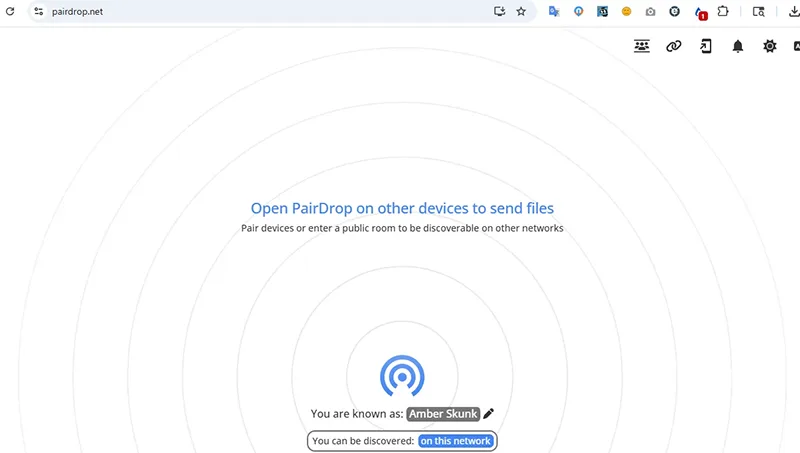Image resolution: width=800 pixels, height=453 pixels.
Task: Open the public room people icon
Action: click(x=641, y=46)
